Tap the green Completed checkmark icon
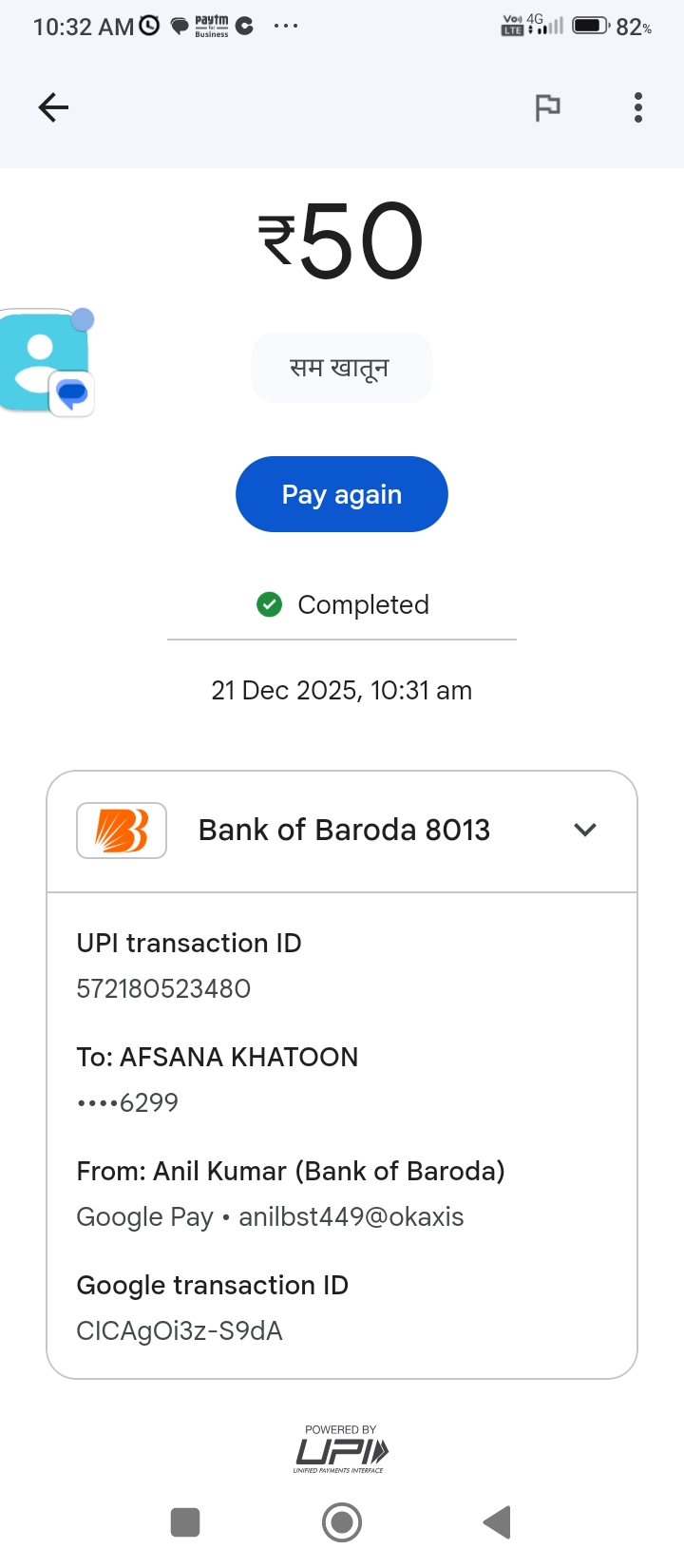The image size is (684, 1568). [x=270, y=604]
